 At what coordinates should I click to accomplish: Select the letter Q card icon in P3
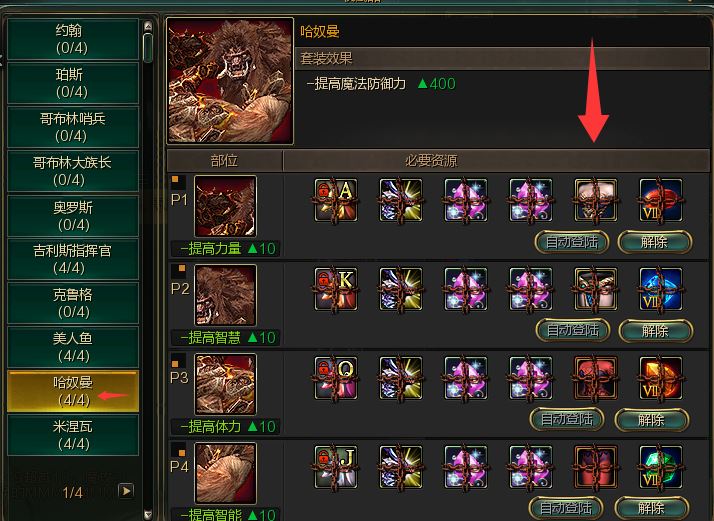pyautogui.click(x=336, y=378)
